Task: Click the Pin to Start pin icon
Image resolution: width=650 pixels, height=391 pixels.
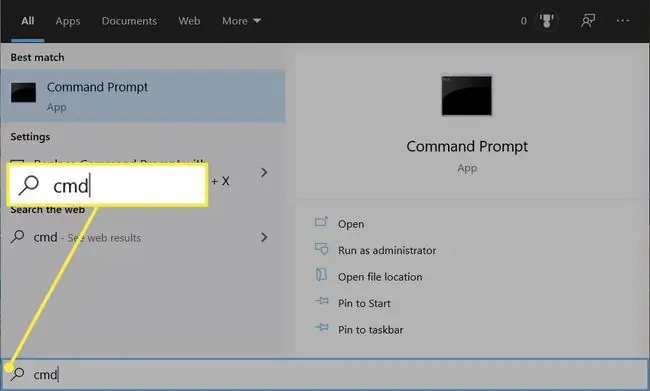Action: [x=321, y=301]
